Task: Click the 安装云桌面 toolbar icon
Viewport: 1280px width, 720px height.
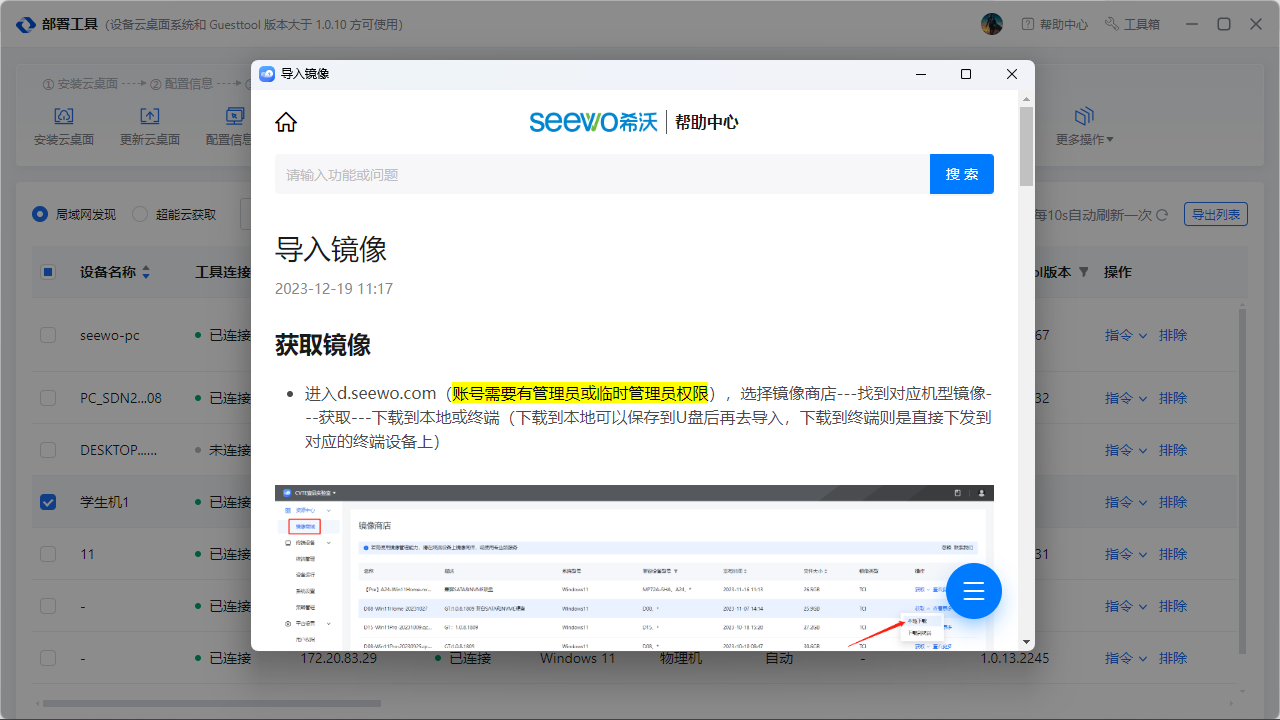Action: click(x=64, y=116)
